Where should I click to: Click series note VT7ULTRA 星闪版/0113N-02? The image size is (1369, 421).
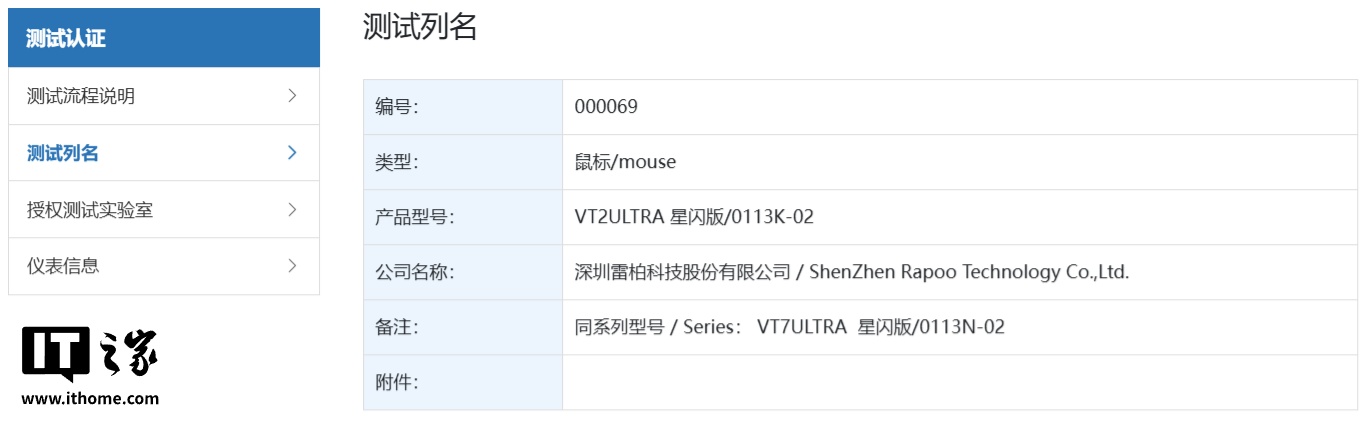pyautogui.click(x=881, y=327)
